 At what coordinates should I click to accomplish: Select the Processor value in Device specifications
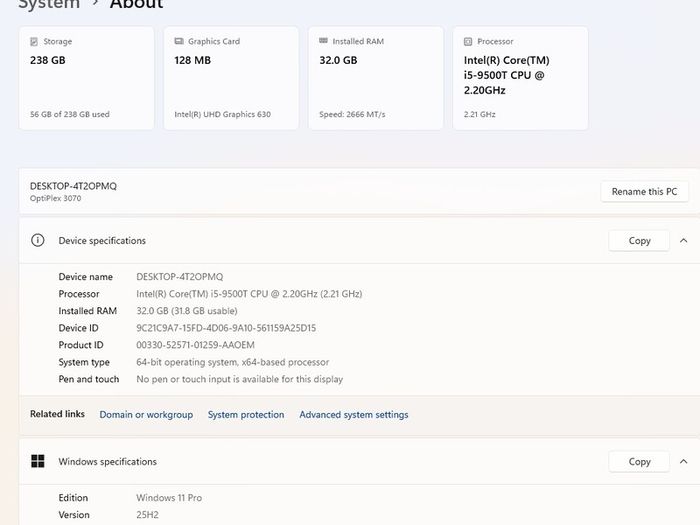(x=249, y=294)
